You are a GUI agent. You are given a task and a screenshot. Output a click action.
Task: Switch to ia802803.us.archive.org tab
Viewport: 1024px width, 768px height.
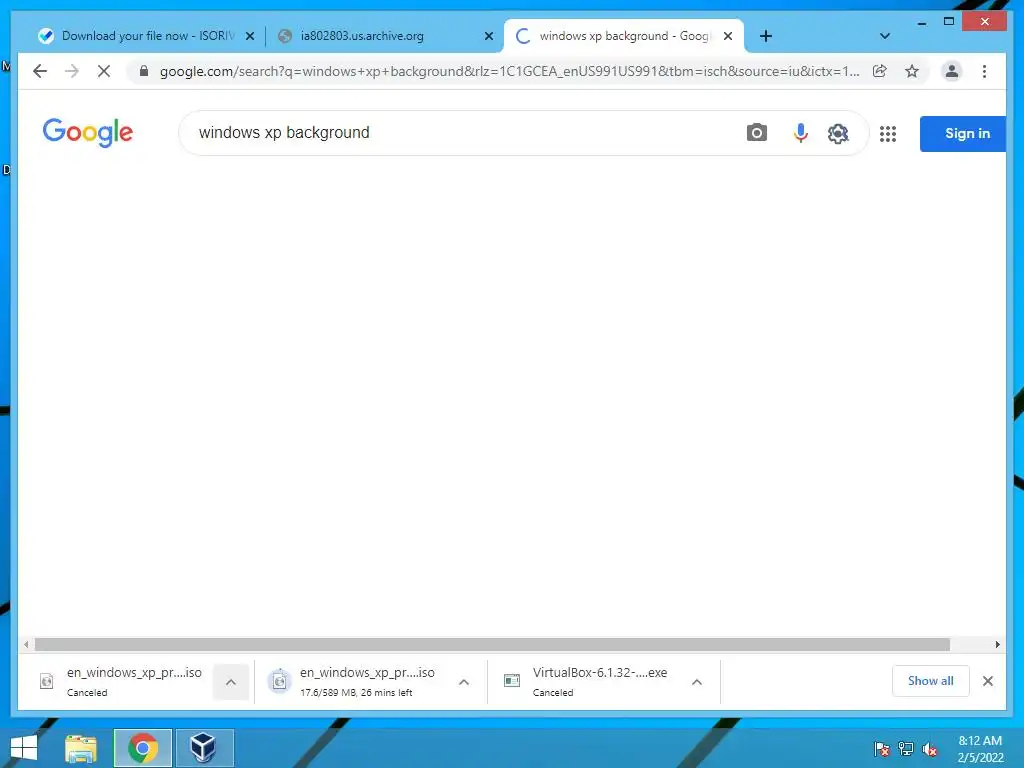pyautogui.click(x=385, y=36)
